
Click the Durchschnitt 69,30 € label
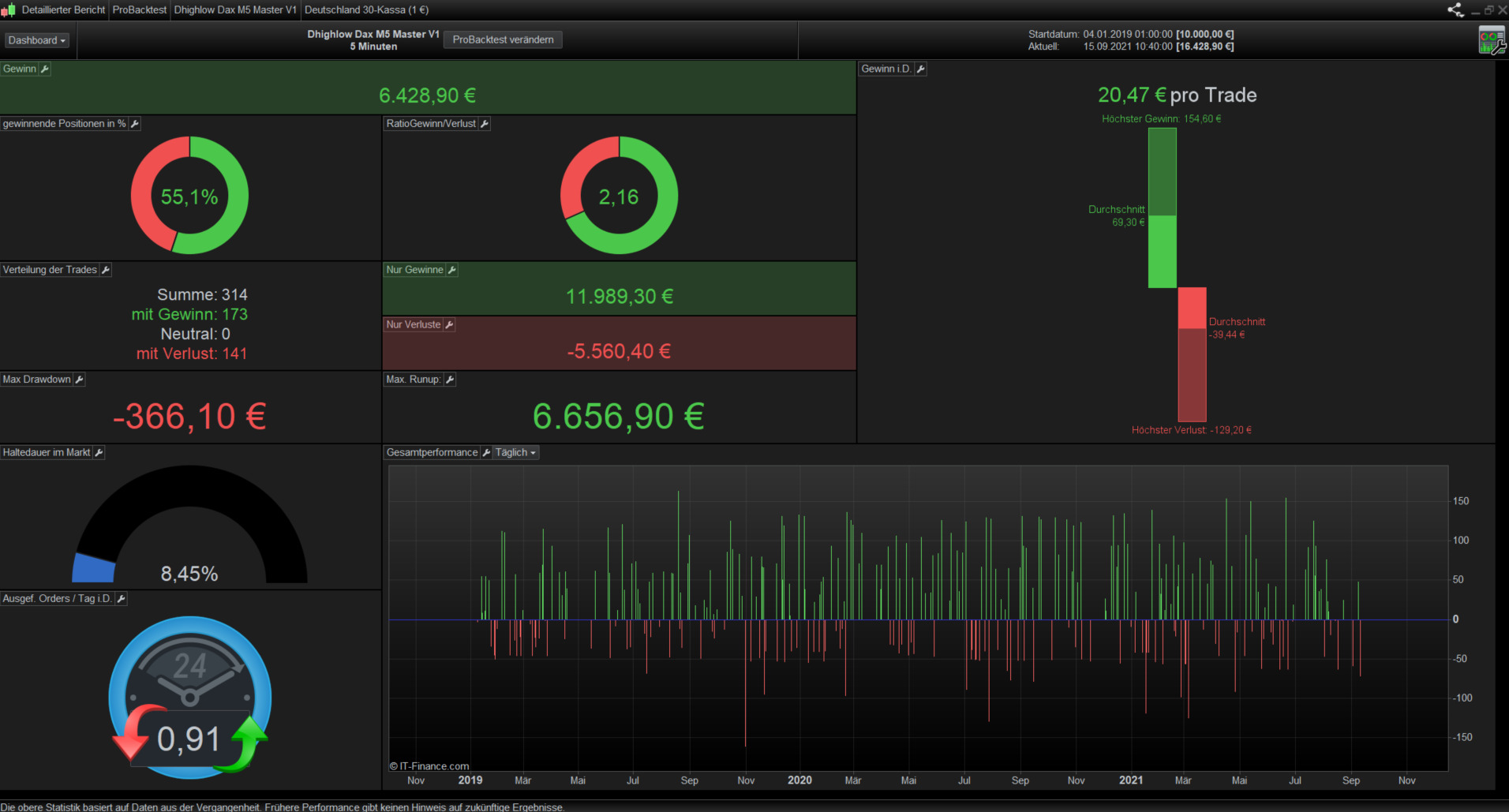[1116, 216]
